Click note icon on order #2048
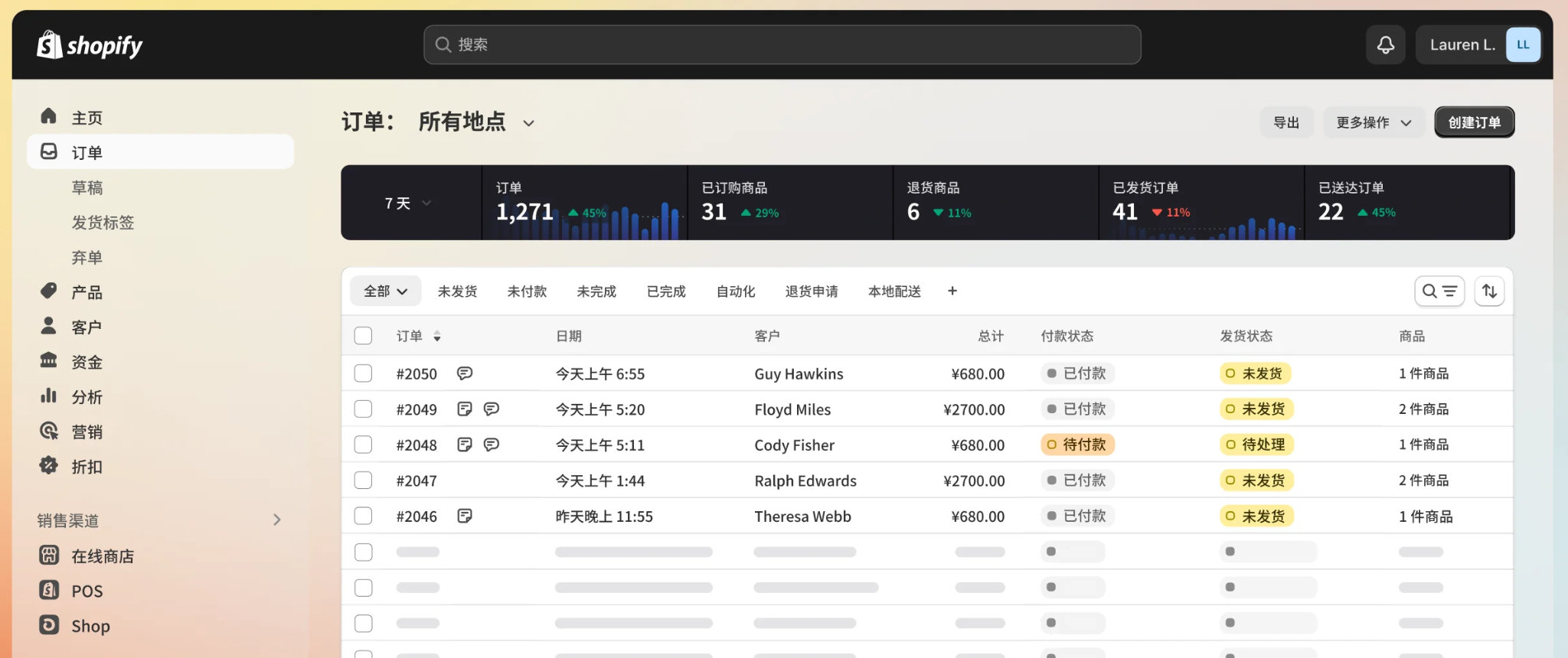 (465, 445)
